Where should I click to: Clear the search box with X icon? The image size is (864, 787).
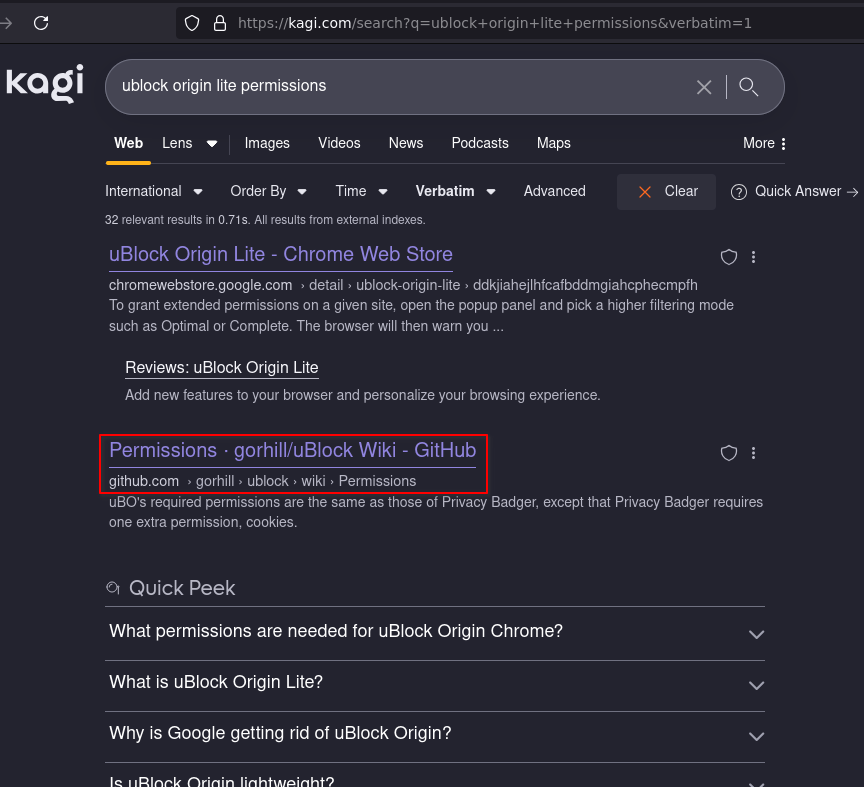pos(704,87)
